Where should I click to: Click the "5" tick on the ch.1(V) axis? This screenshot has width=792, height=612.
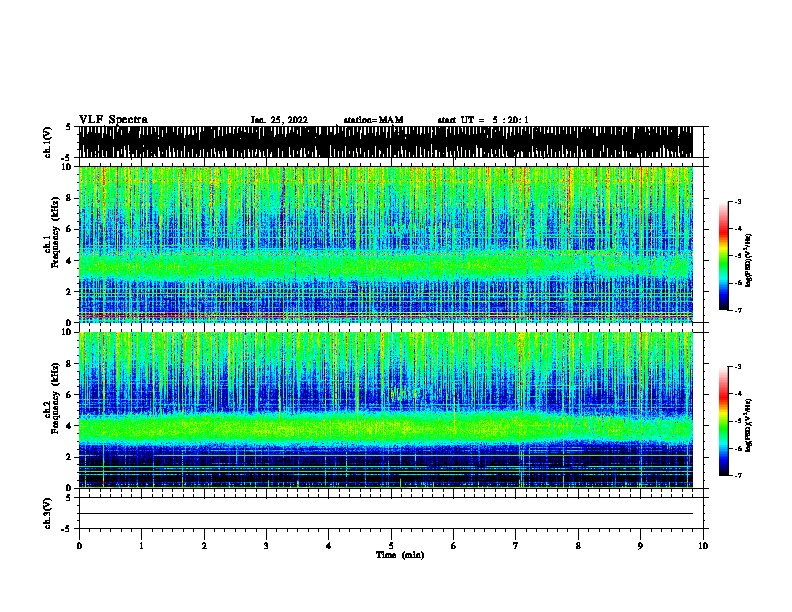coord(68,127)
